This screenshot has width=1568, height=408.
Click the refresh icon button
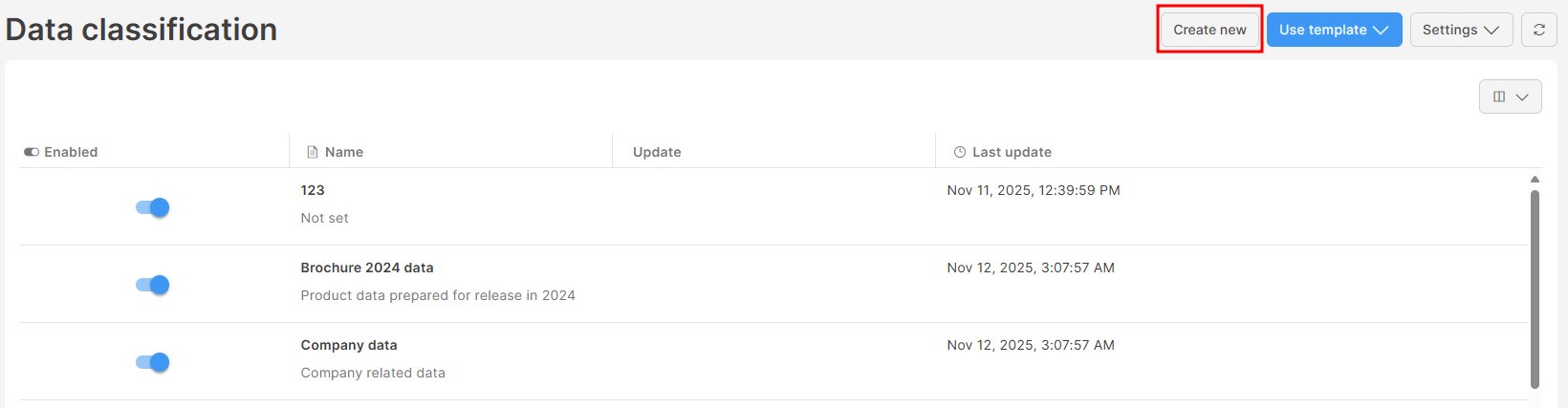1538,30
